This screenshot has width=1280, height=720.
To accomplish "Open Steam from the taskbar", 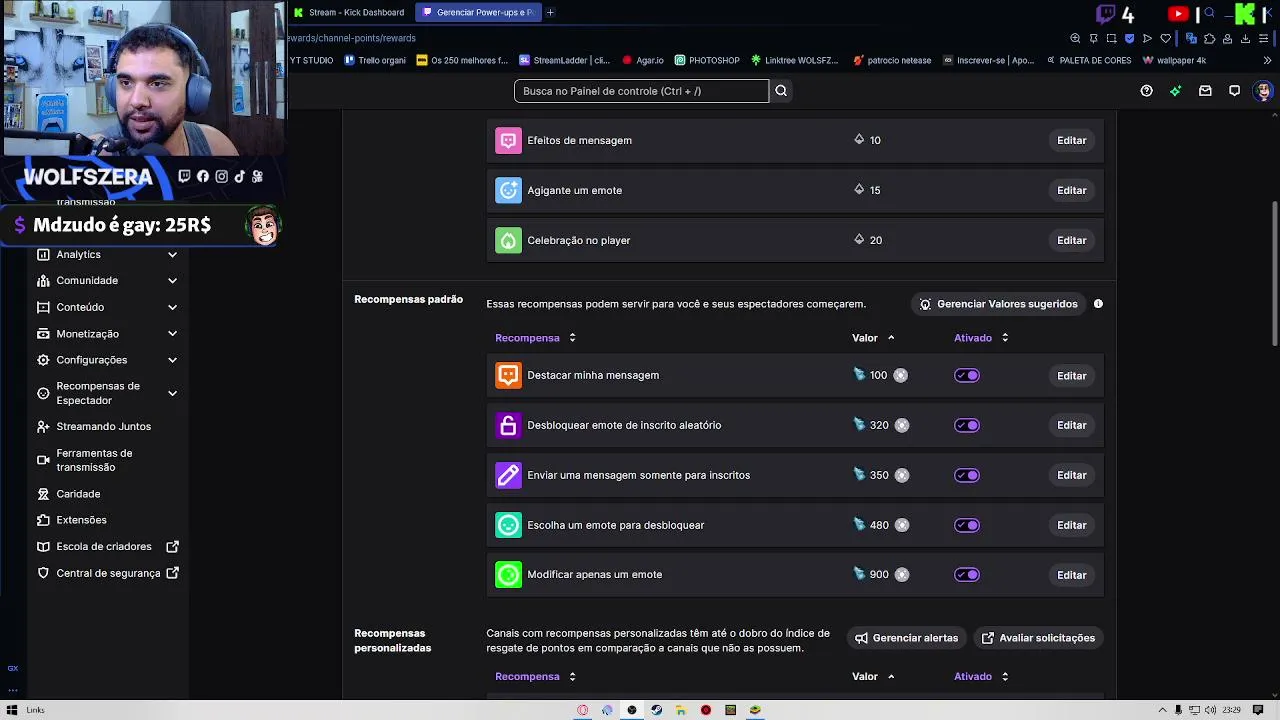I will pyautogui.click(x=656, y=710).
